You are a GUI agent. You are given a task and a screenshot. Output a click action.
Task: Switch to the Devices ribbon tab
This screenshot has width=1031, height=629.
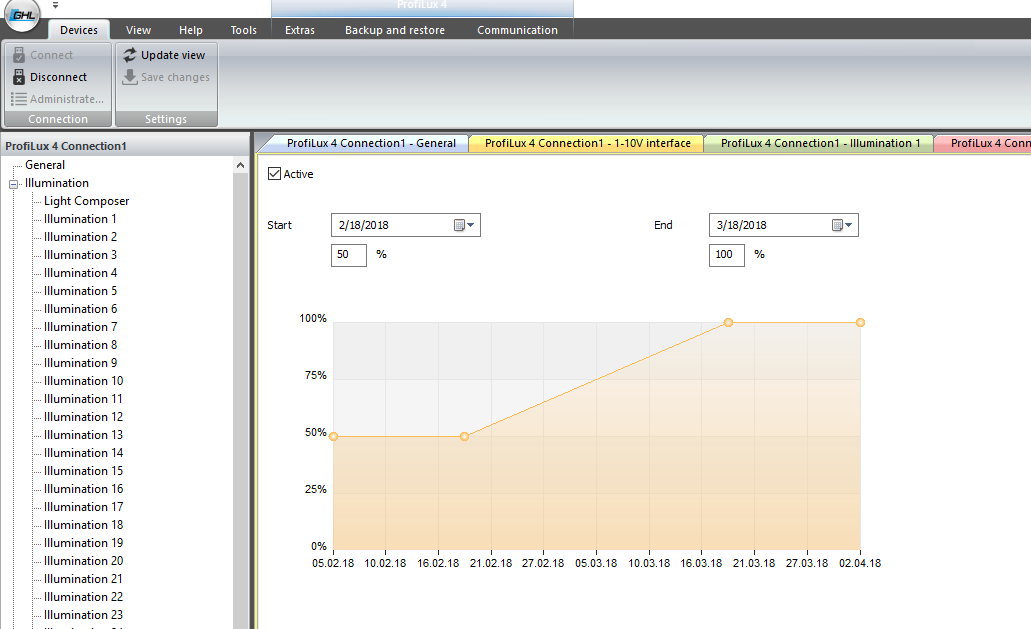(x=78, y=30)
